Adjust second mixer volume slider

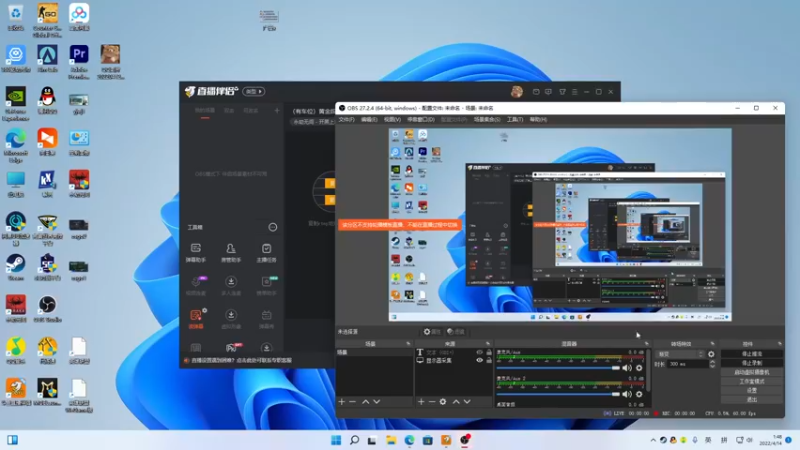pyautogui.click(x=558, y=394)
